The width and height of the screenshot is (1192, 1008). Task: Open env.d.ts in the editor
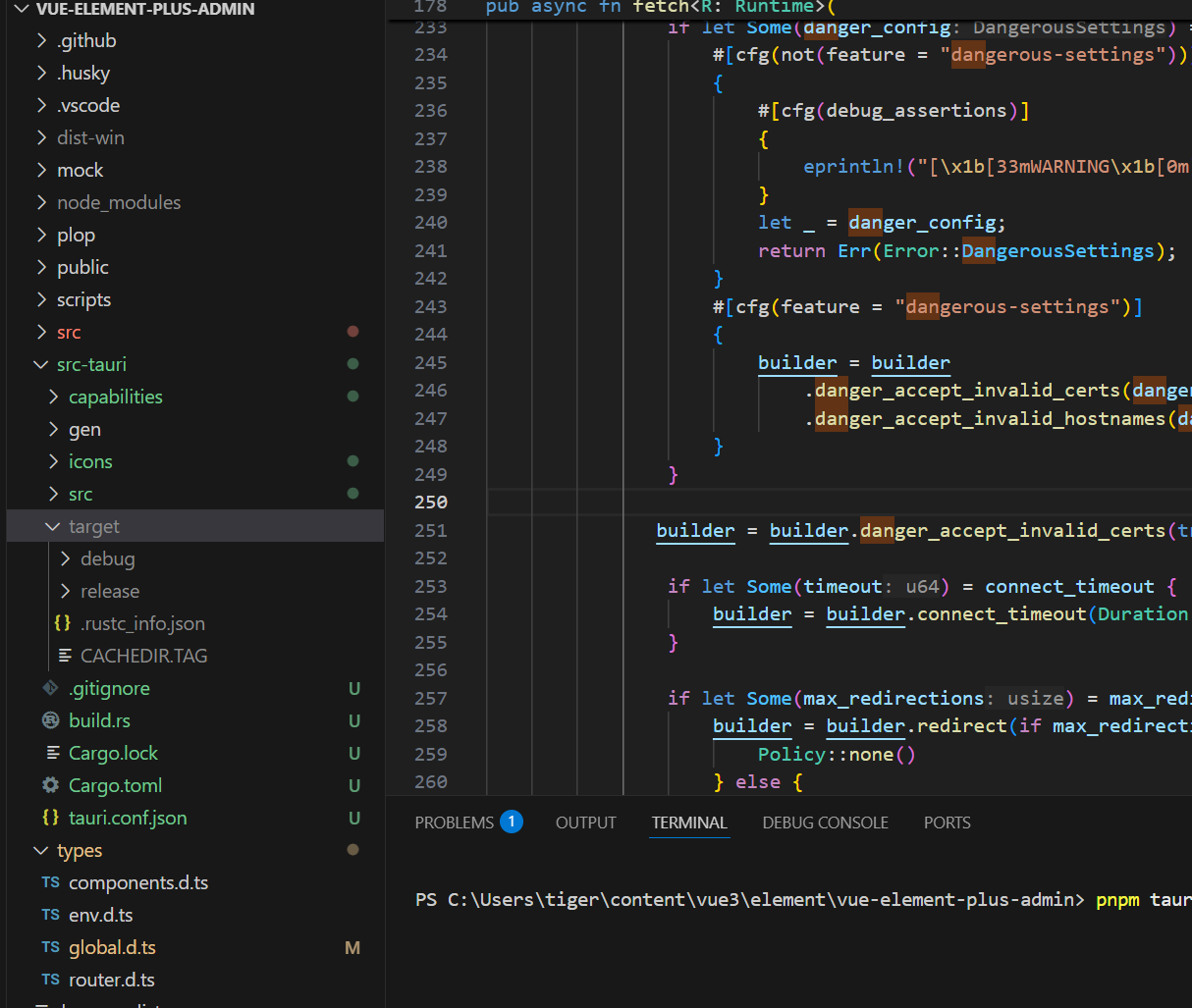(100, 915)
